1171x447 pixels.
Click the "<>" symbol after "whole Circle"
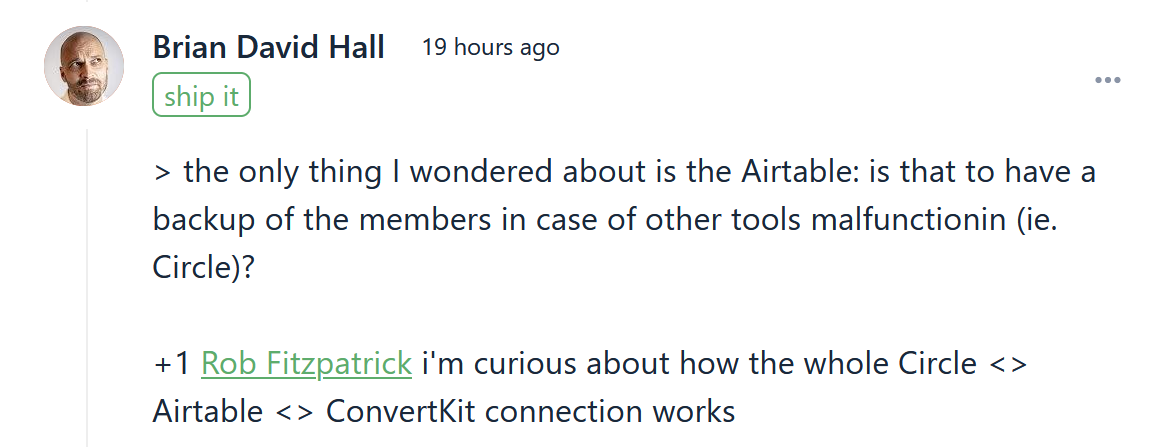click(1006, 363)
